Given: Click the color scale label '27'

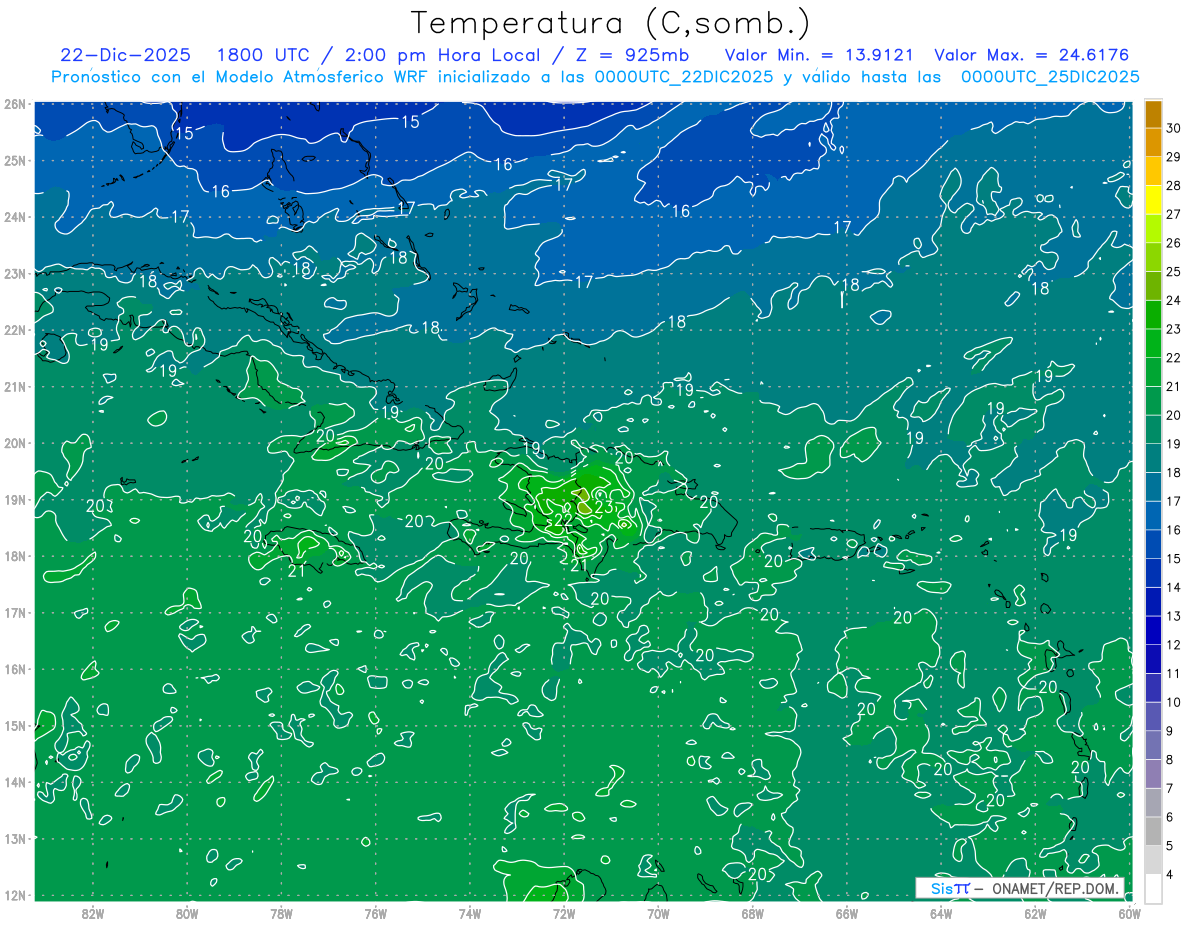Looking at the screenshot, I should pyautogui.click(x=1174, y=214).
